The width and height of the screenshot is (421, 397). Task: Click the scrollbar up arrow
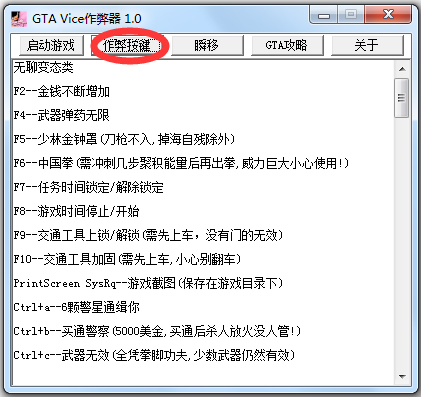point(402,69)
